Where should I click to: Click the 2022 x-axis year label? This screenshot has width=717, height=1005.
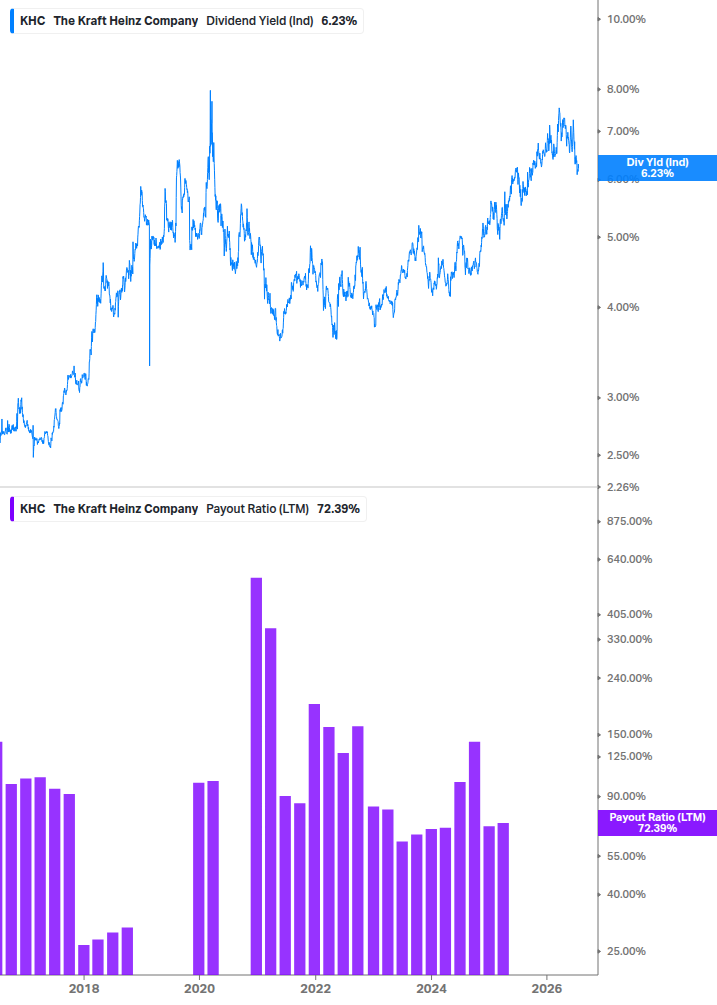point(315,988)
